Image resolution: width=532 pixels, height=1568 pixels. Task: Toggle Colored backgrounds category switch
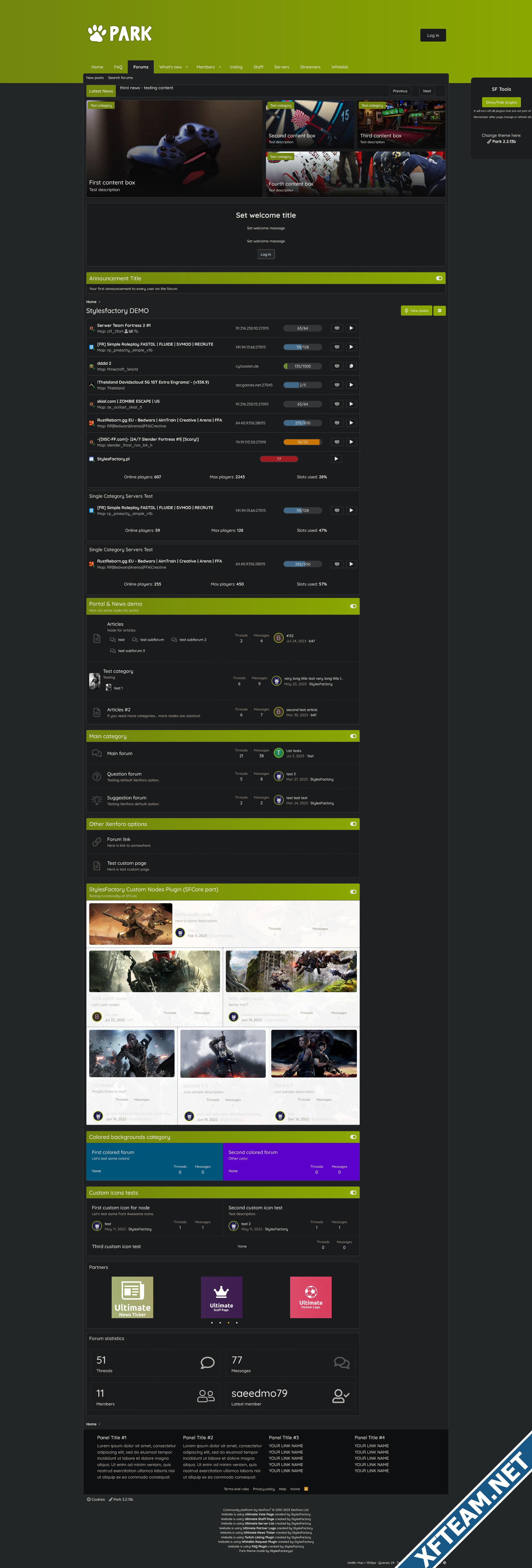(353, 1137)
